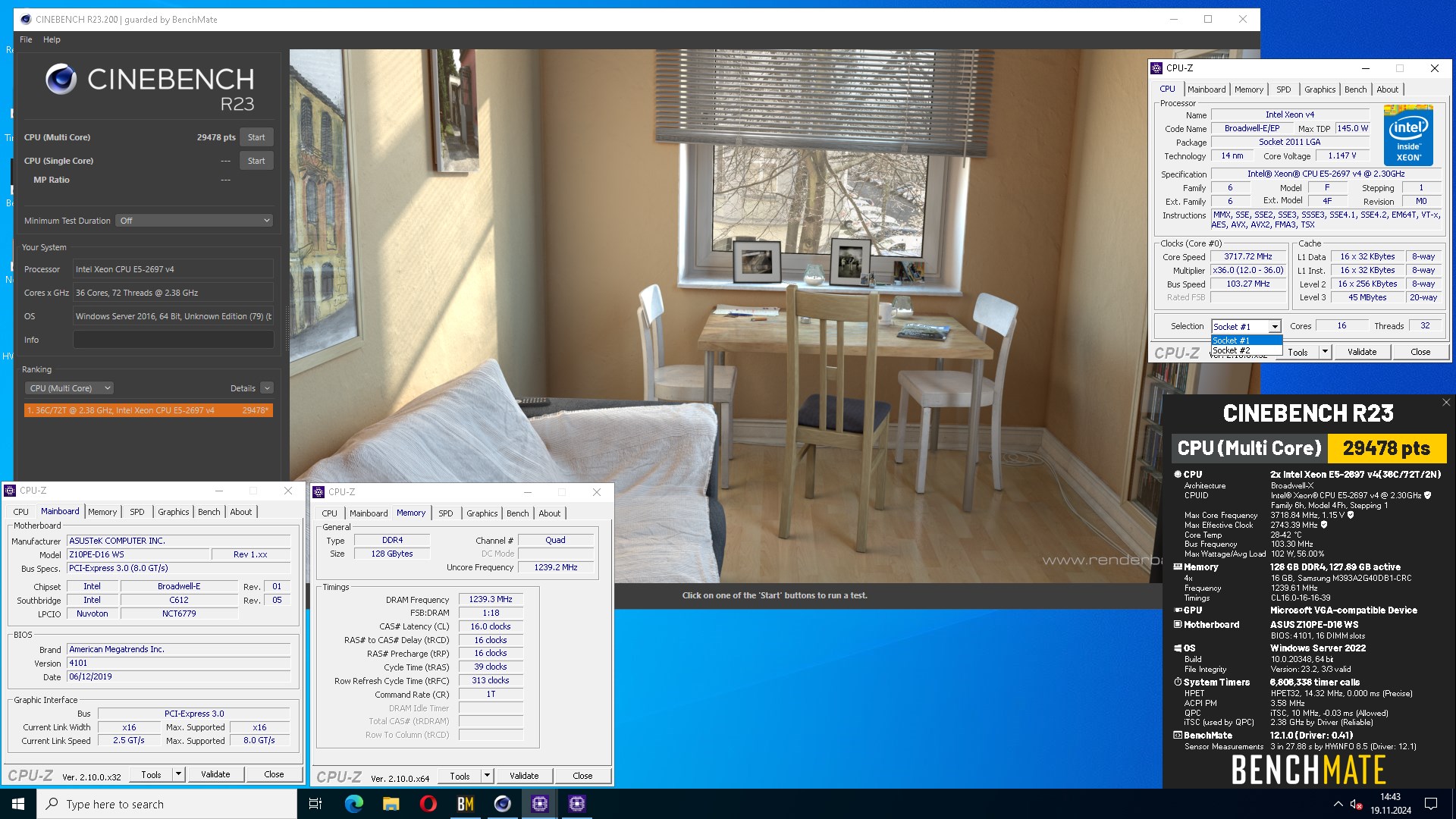Image resolution: width=1456 pixels, height=819 pixels.
Task: Open Memory tab in top-right CPU-Z
Action: tap(1248, 89)
